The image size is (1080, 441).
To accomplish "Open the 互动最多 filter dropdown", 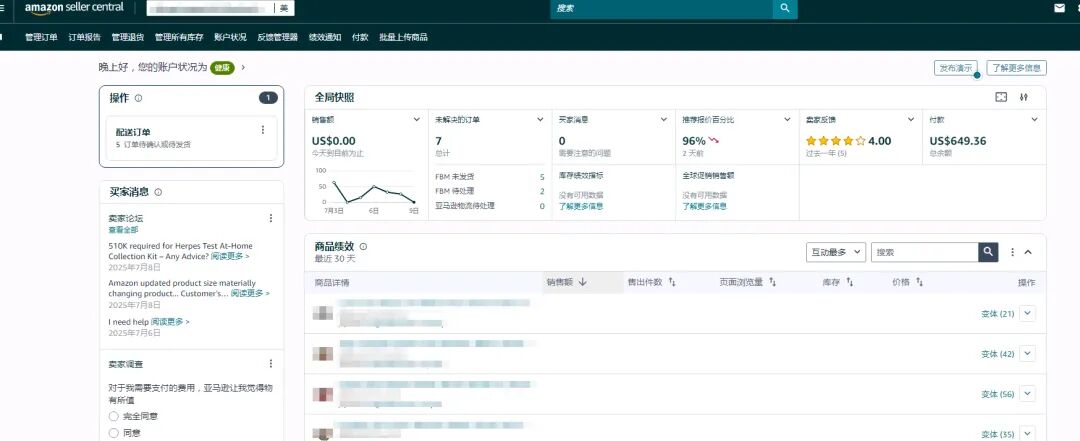I will tap(835, 252).
